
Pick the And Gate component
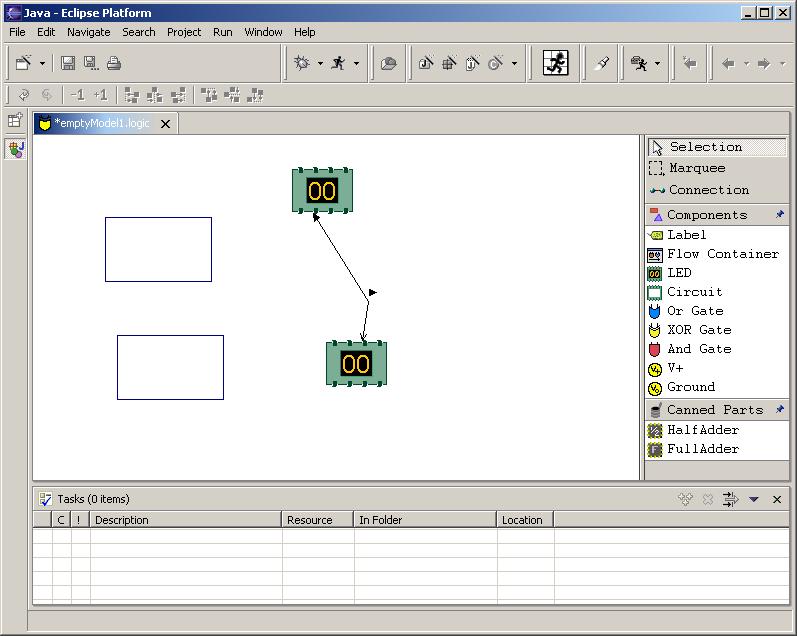717,349
